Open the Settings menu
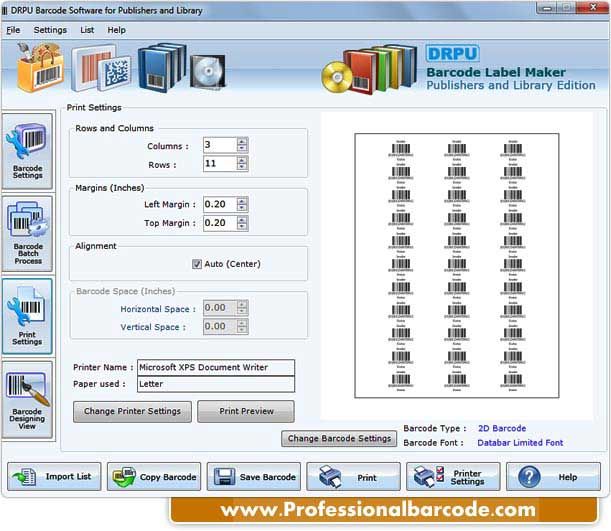 coord(50,30)
